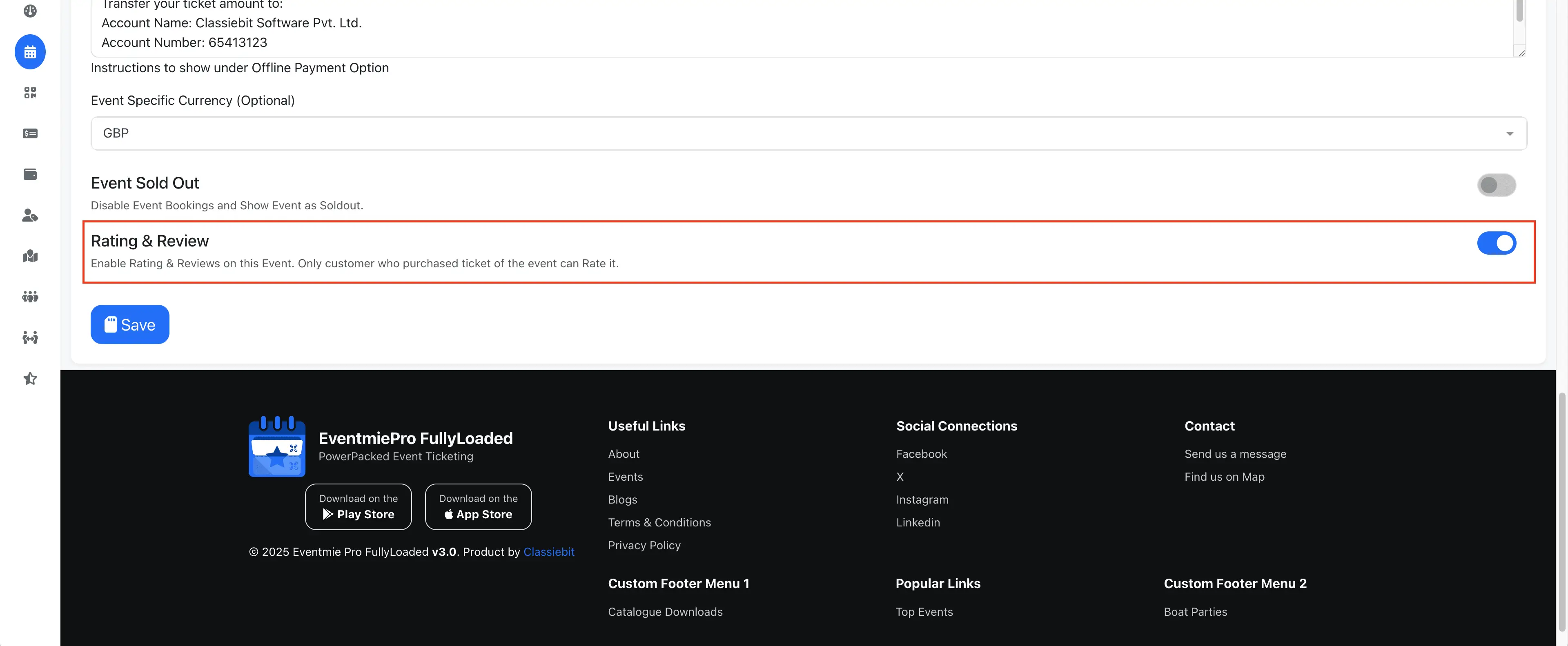Viewport: 1568px width, 646px height.
Task: Click the wallet sidebar icon
Action: (30, 175)
